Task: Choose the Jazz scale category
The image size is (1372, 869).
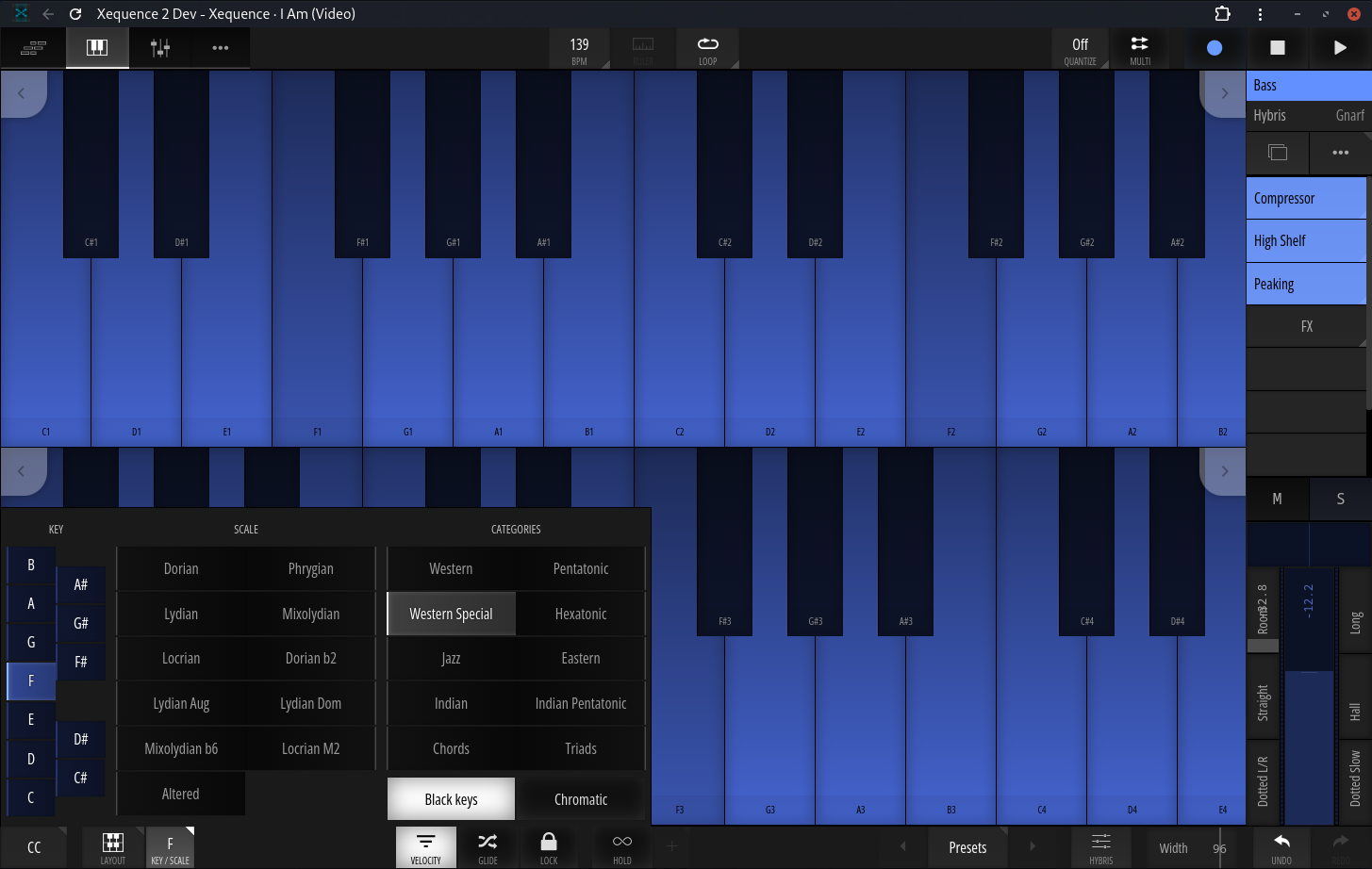Action: pyautogui.click(x=451, y=658)
